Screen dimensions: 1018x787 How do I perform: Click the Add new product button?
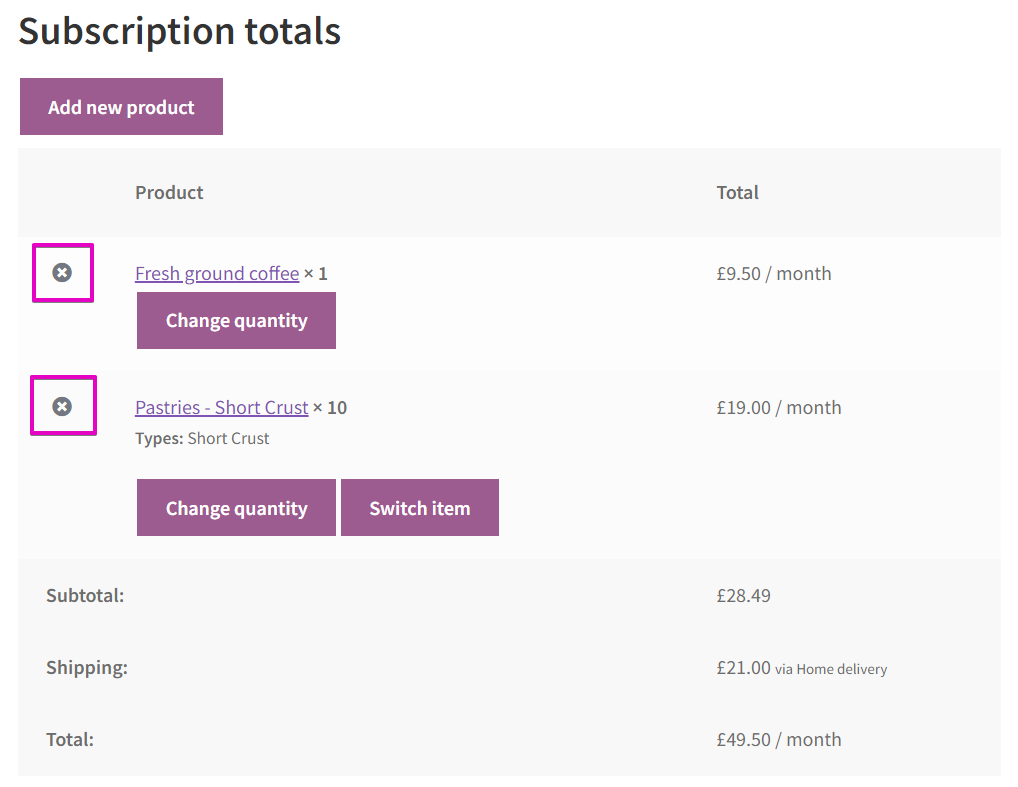click(121, 107)
